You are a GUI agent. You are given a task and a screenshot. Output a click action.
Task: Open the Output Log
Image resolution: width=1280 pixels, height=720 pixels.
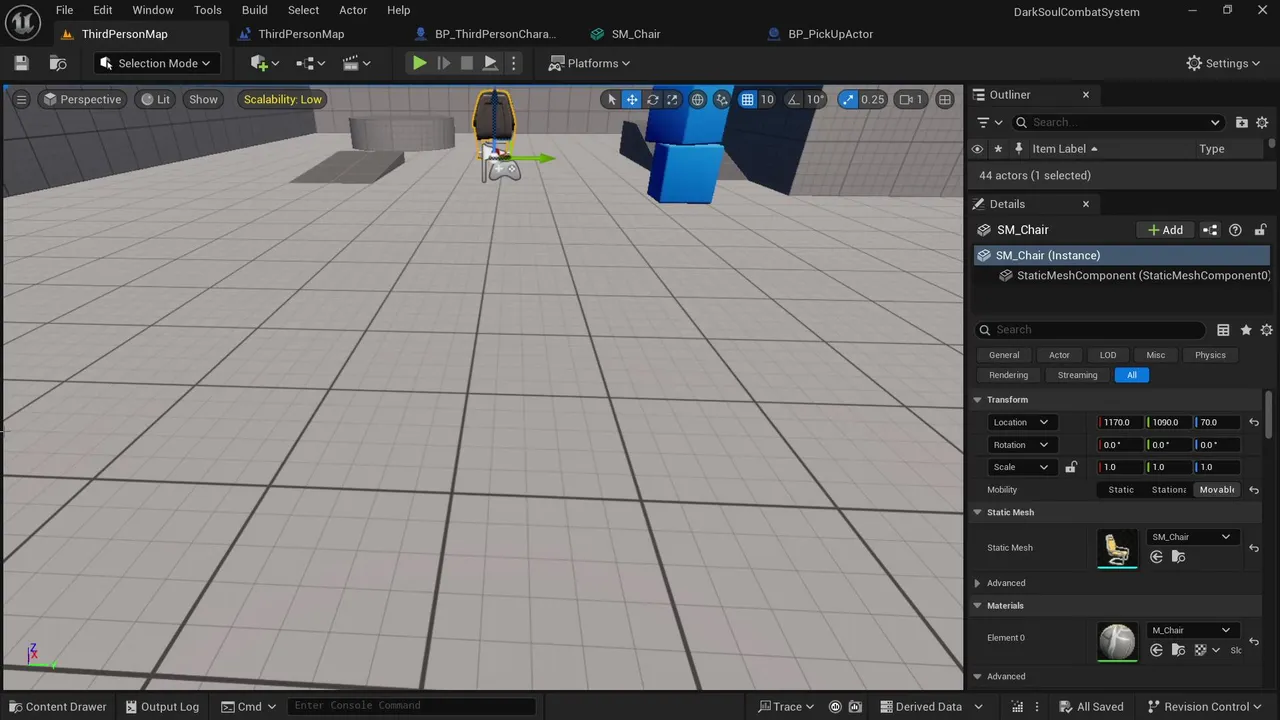(x=162, y=706)
